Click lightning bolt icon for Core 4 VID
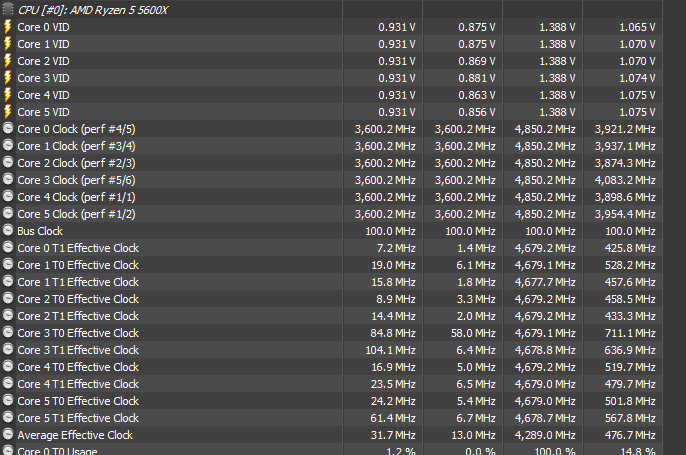The image size is (686, 455). (8, 95)
